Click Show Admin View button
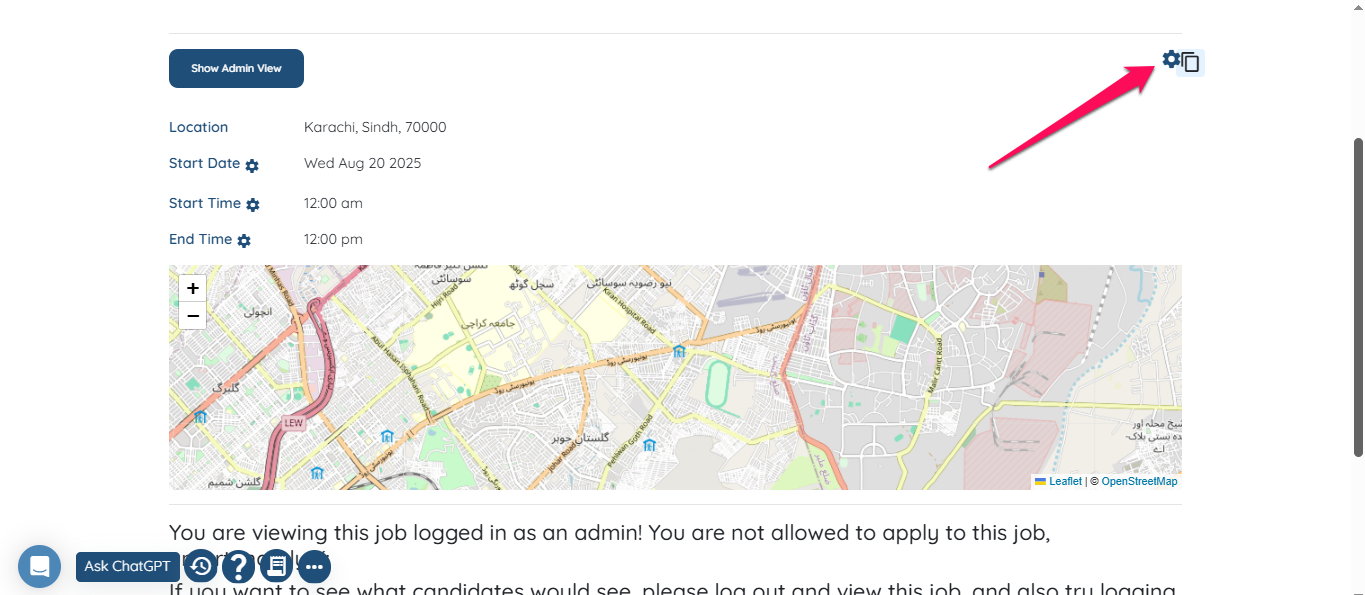This screenshot has width=1365, height=595. point(236,68)
